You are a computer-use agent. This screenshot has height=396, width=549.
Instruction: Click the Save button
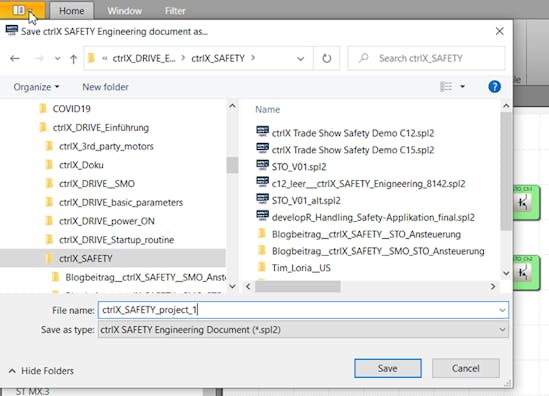pos(388,368)
